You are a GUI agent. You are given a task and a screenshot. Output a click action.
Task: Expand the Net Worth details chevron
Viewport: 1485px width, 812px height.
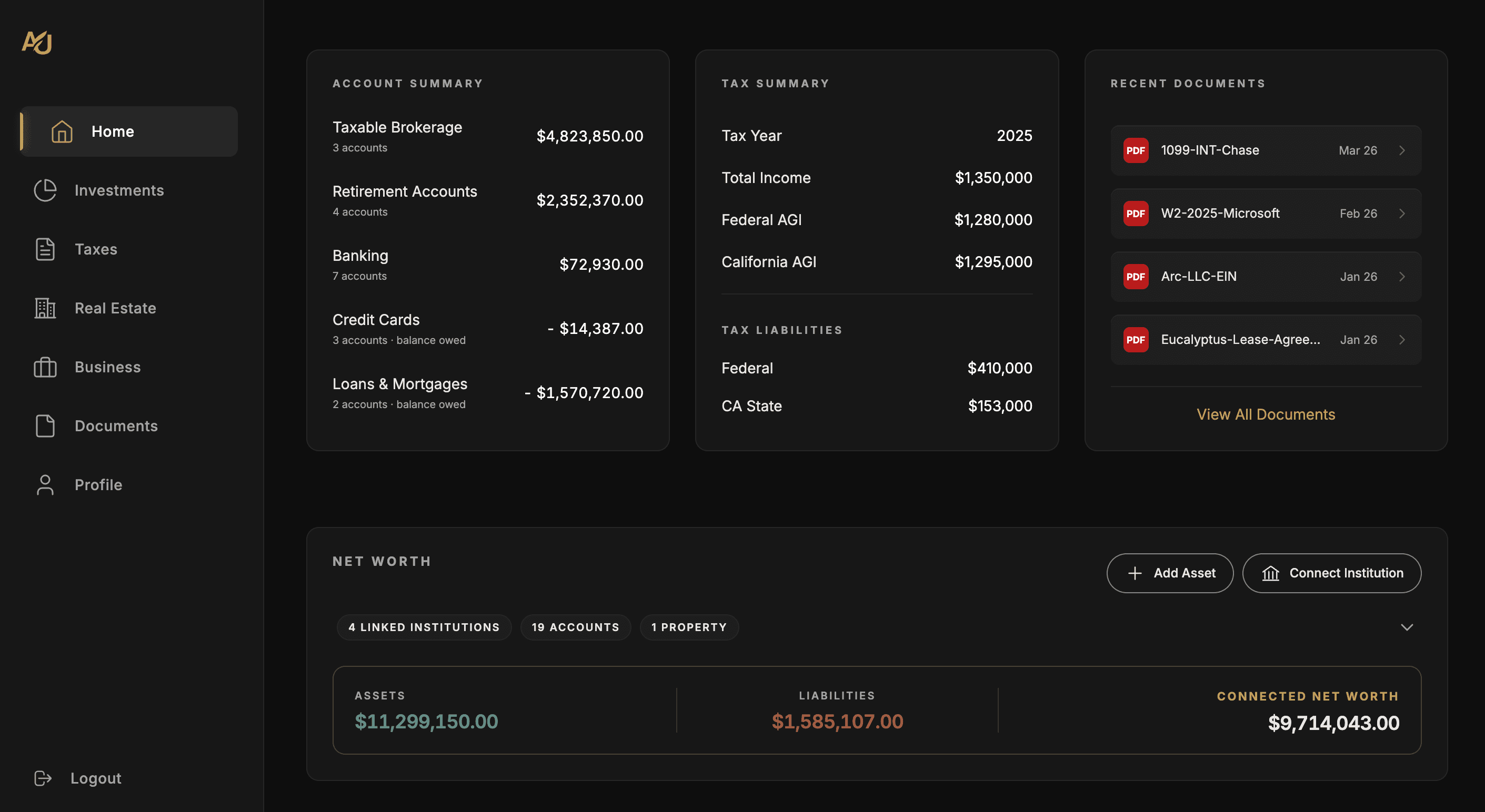click(1407, 627)
